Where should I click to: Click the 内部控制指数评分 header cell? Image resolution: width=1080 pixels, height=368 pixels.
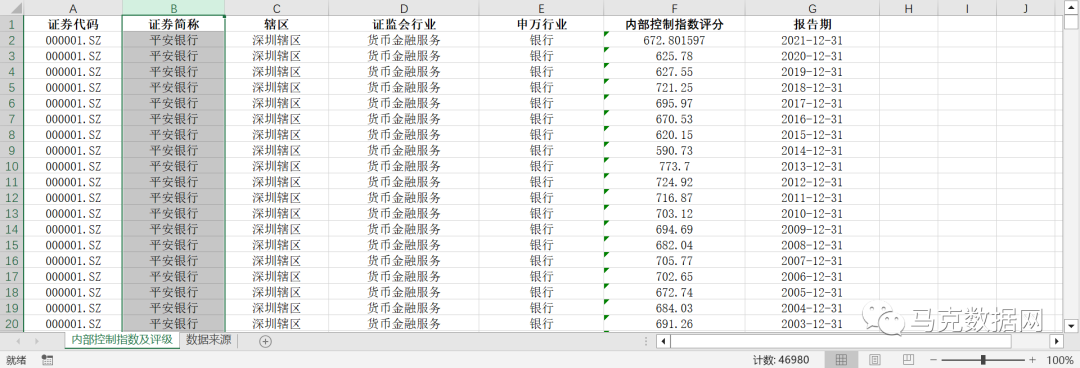[674, 24]
